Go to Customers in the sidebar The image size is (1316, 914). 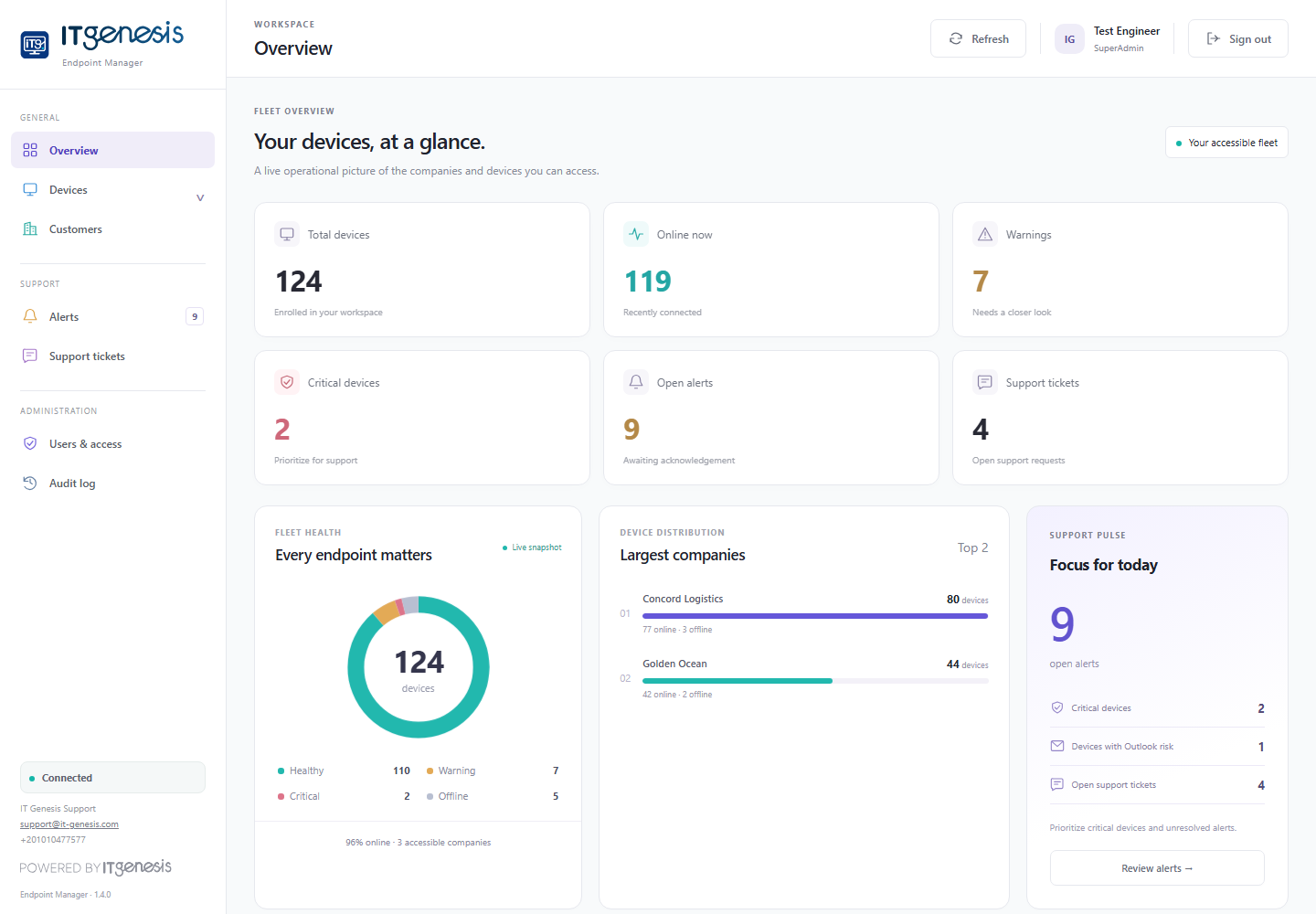coord(112,228)
